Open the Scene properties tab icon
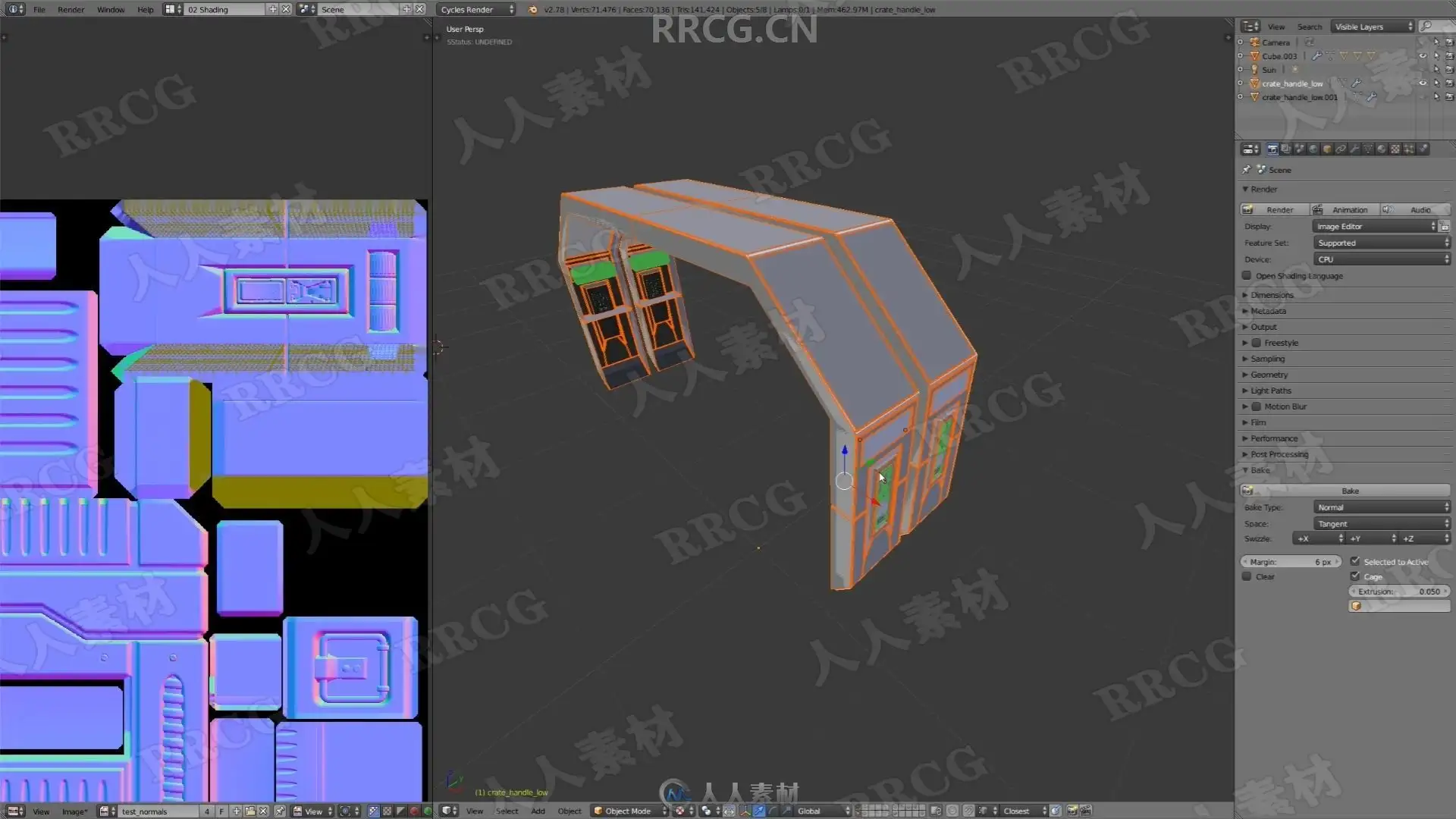 pyautogui.click(x=1300, y=149)
